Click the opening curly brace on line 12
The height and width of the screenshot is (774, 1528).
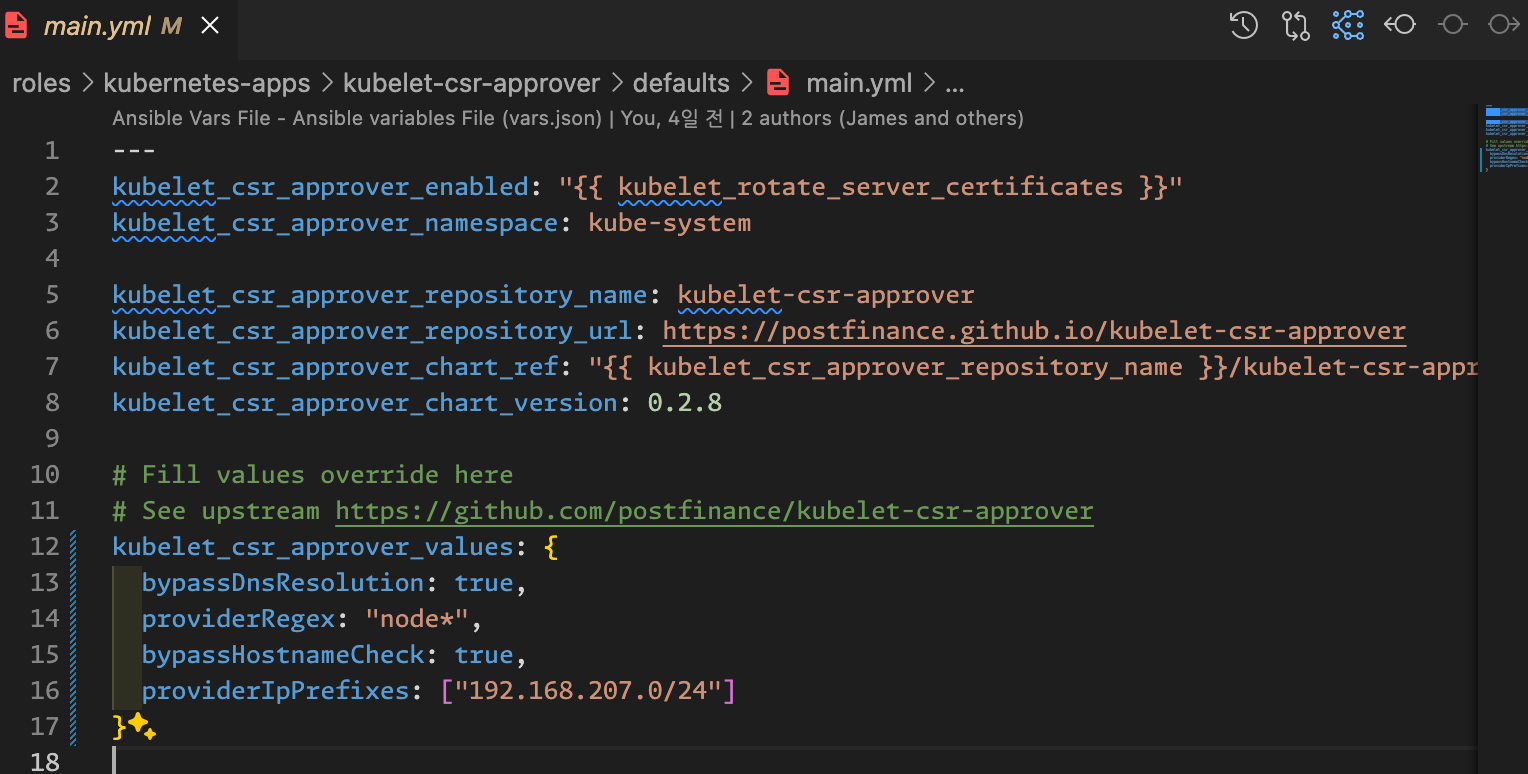(551, 546)
